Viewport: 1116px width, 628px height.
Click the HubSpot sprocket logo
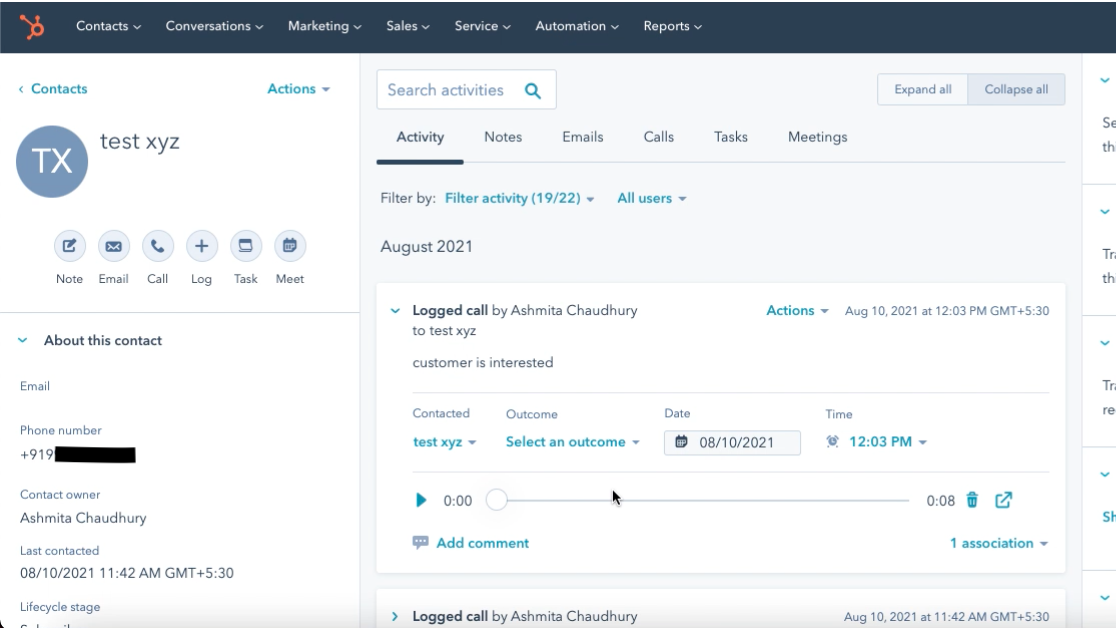(x=32, y=27)
